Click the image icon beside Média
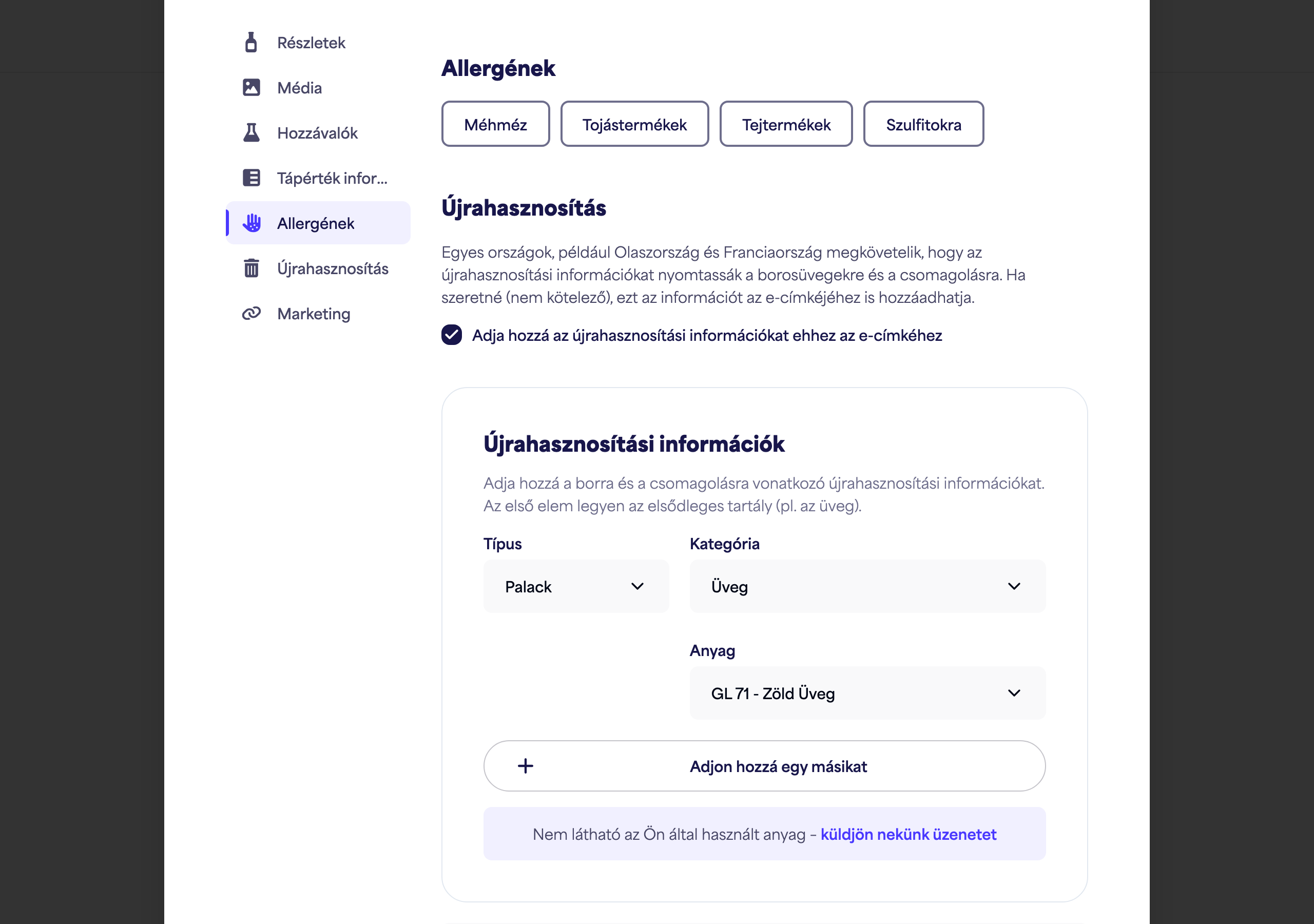The height and width of the screenshot is (924, 1314). click(x=251, y=88)
